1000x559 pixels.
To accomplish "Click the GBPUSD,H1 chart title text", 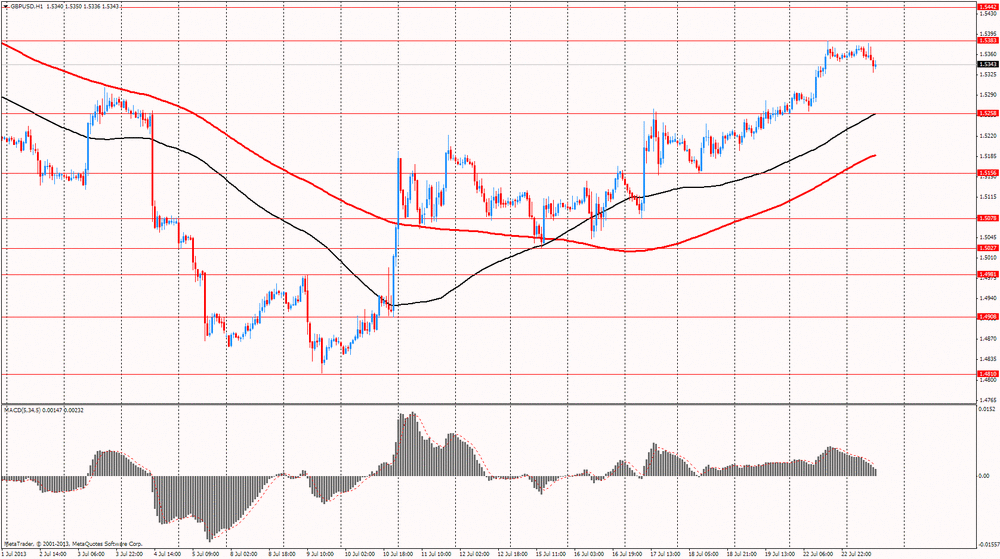I will (x=26, y=6).
